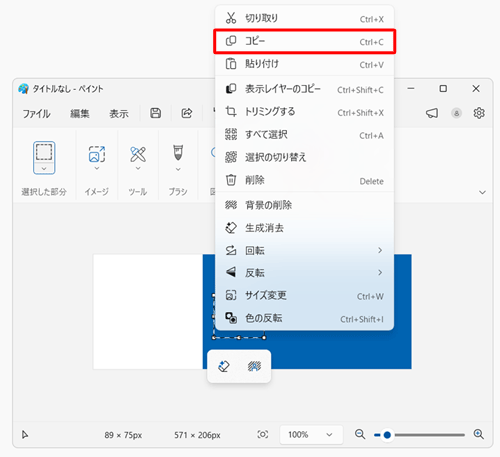Click the zoom in magnifier icon
Viewport: 500px width, 457px height.
point(479,434)
